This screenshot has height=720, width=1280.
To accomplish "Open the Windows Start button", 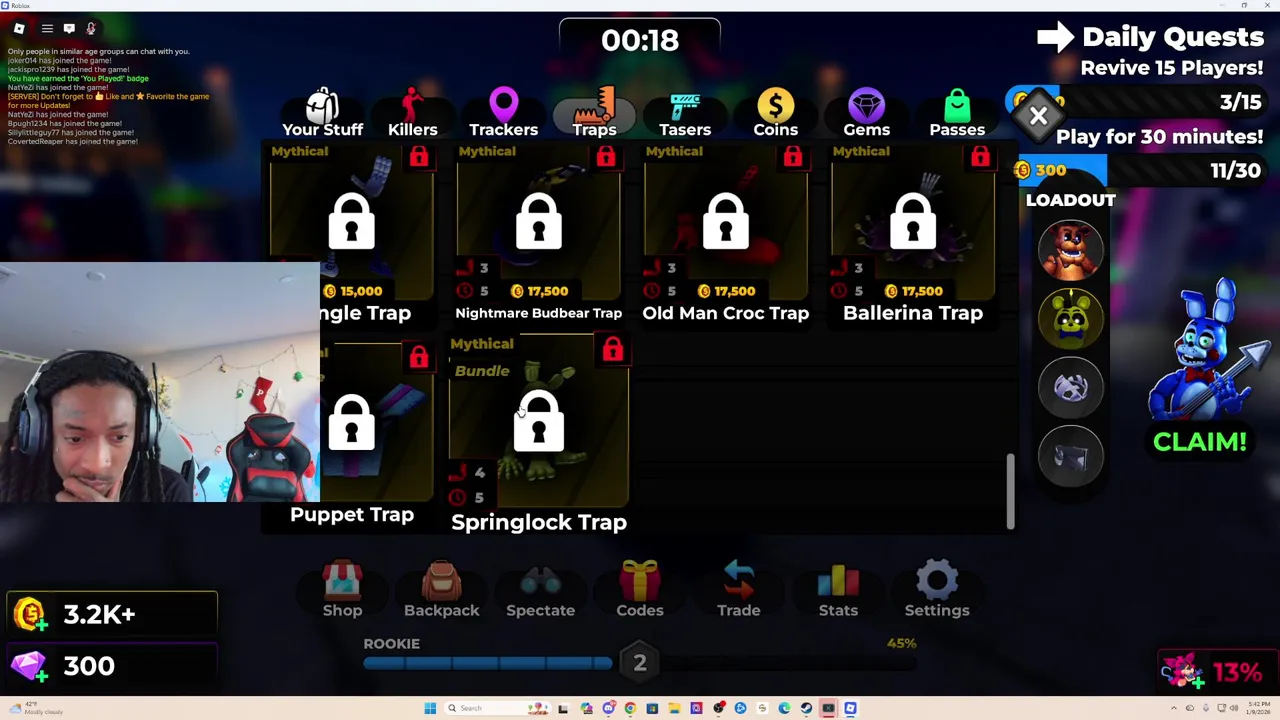I will [430, 708].
